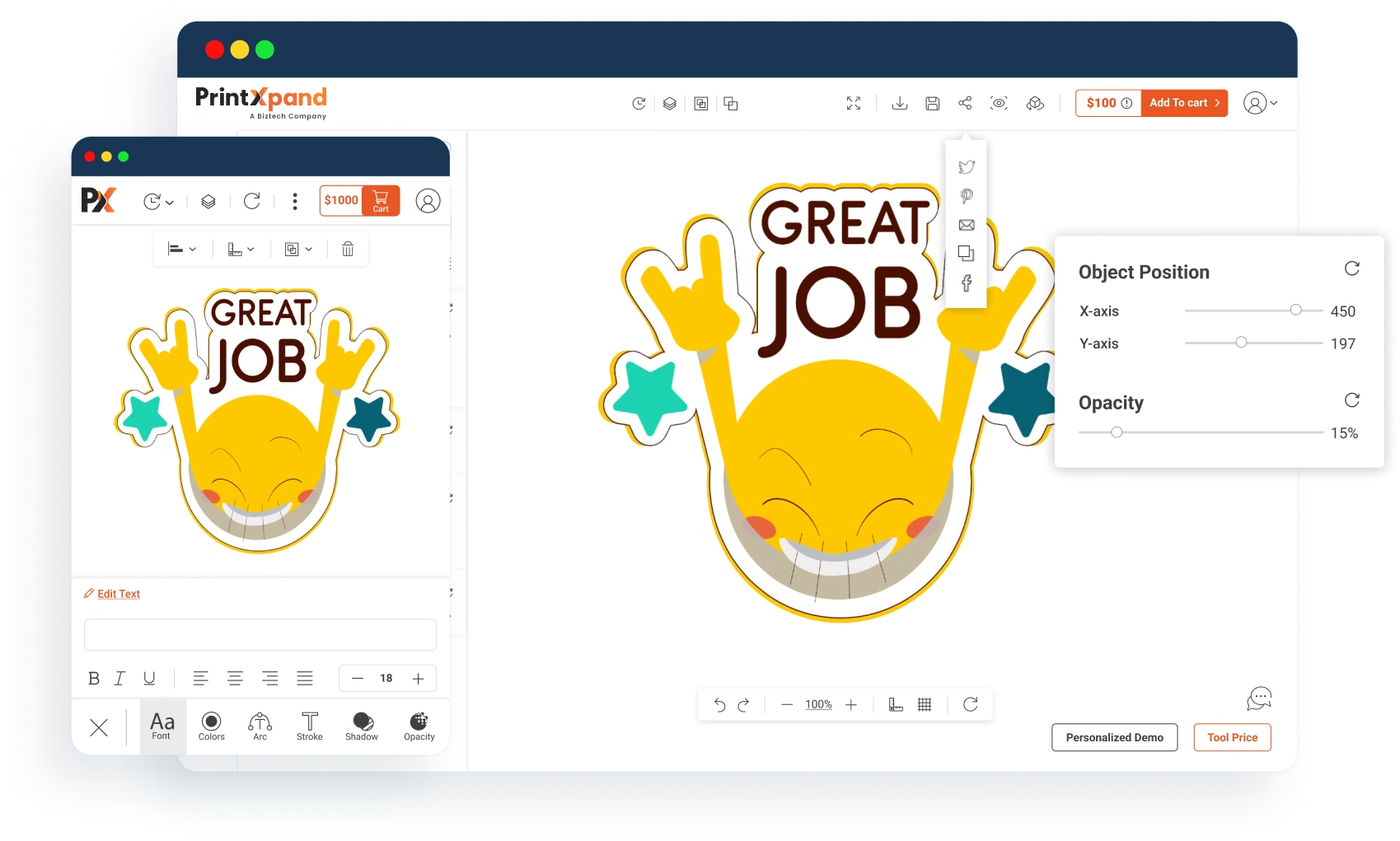Screen dimensions: 1400x841
Task: Click the Opacity slider handle
Action: pos(1117,432)
